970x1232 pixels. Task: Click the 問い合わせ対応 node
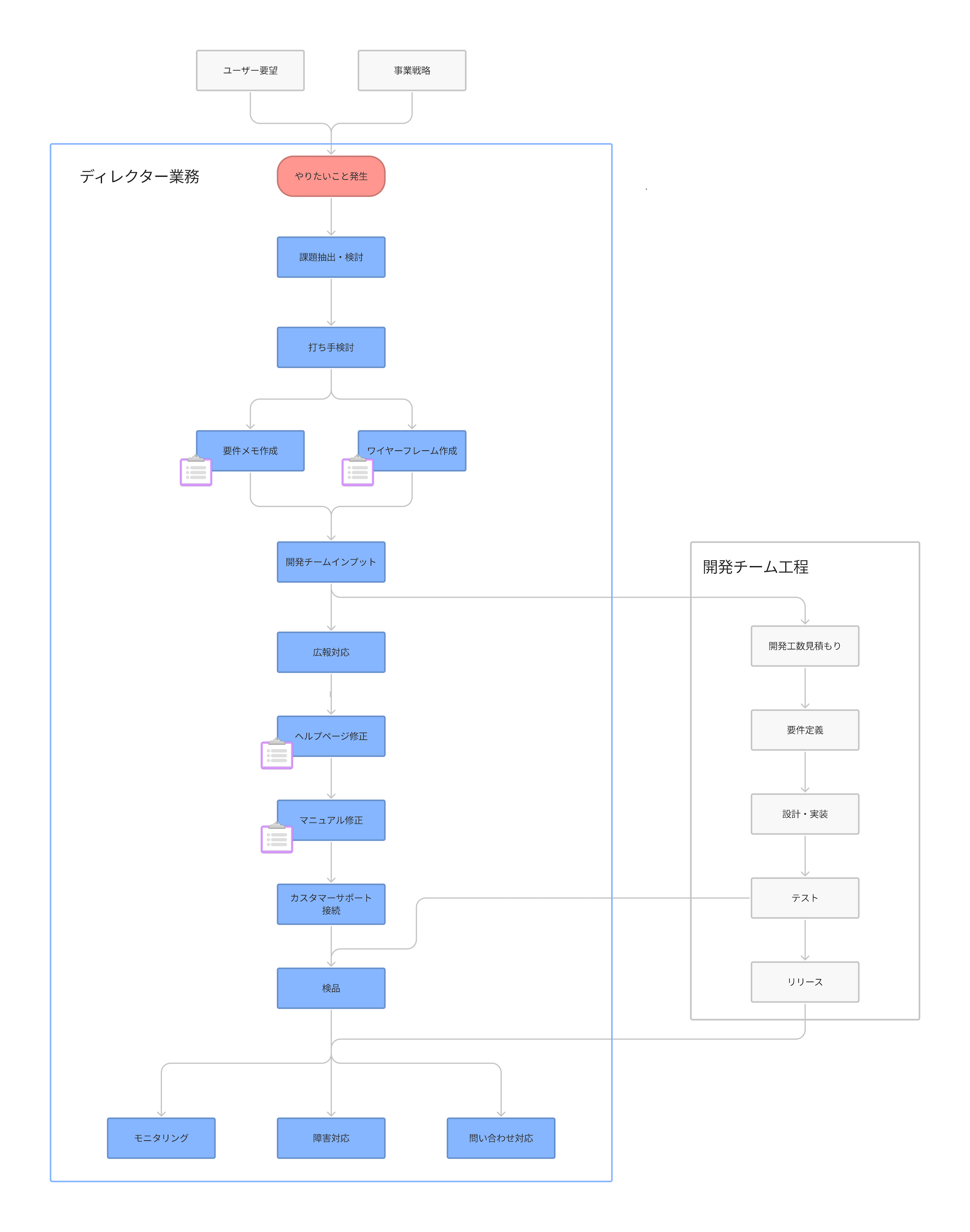tap(501, 1138)
